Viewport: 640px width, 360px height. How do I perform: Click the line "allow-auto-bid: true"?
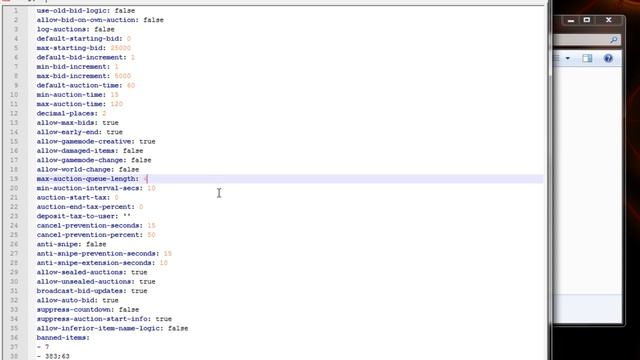[78, 301]
